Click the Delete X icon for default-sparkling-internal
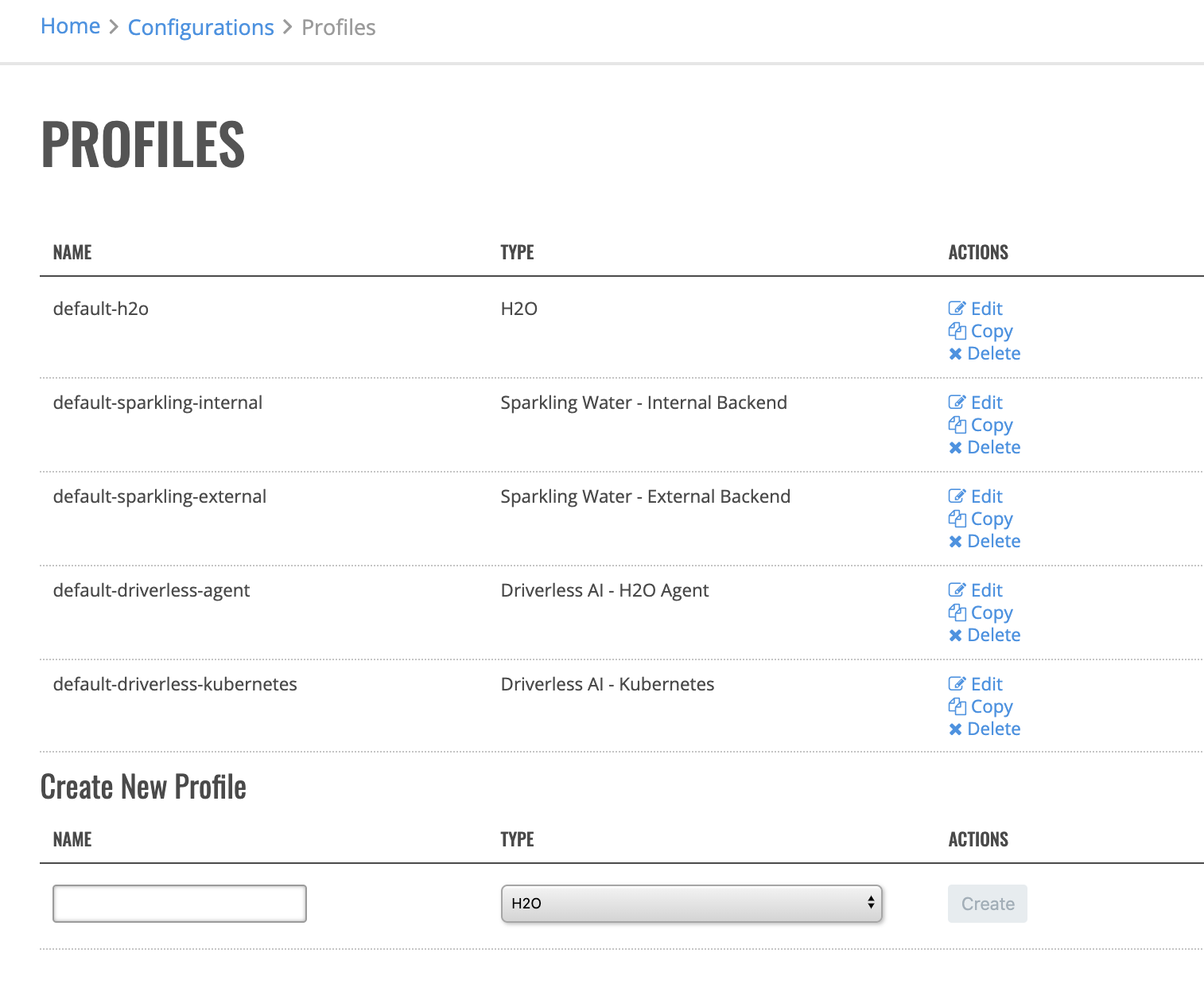 (955, 448)
